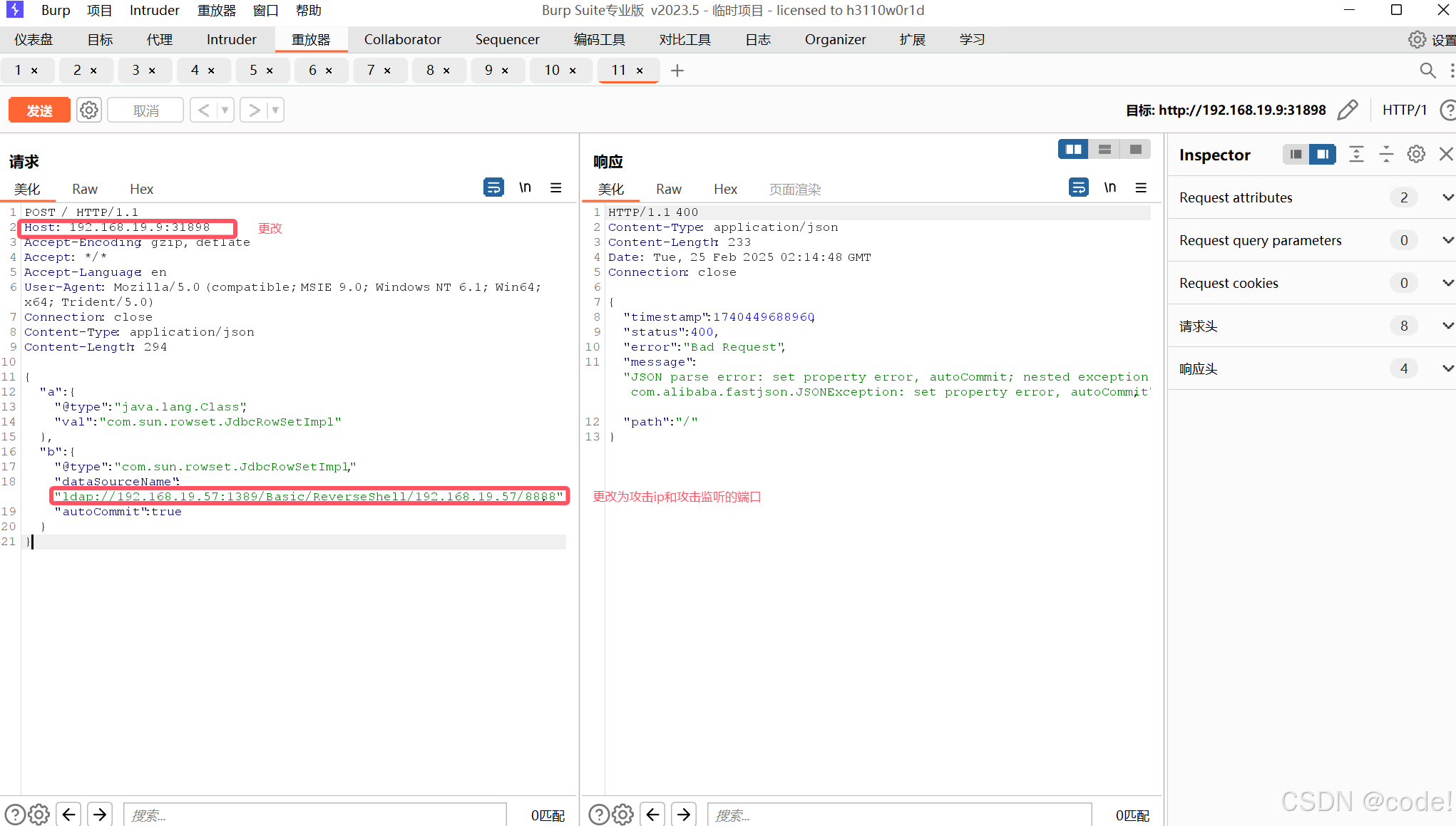Select side-by-side request/response layout
Screen dimensions: 1456x826
coord(1073,150)
